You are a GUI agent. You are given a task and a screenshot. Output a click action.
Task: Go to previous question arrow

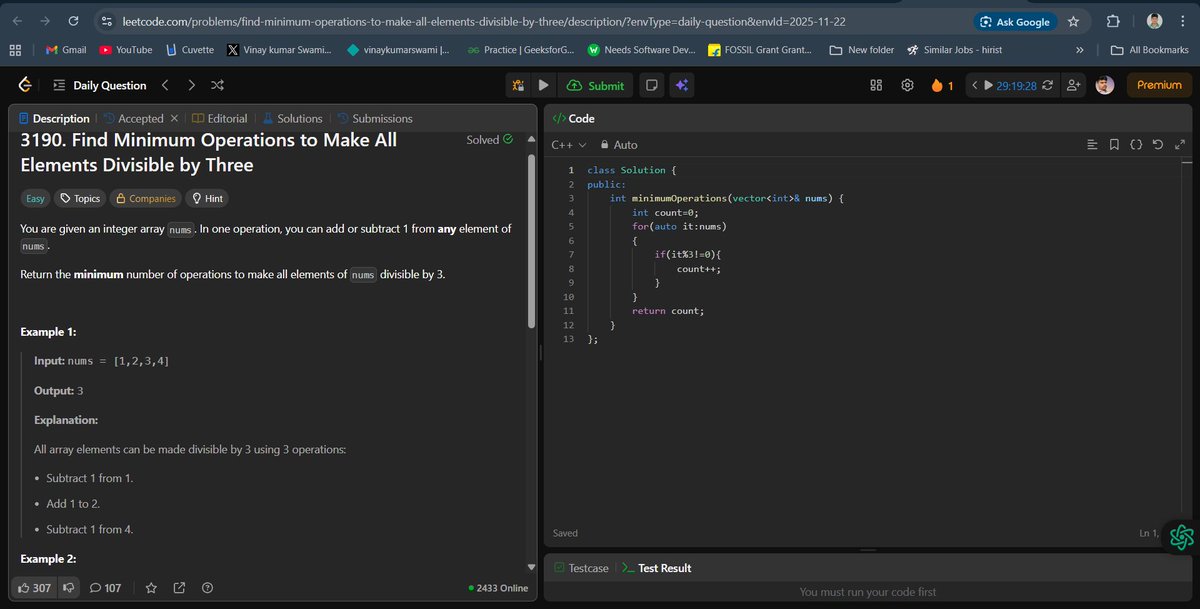[165, 86]
